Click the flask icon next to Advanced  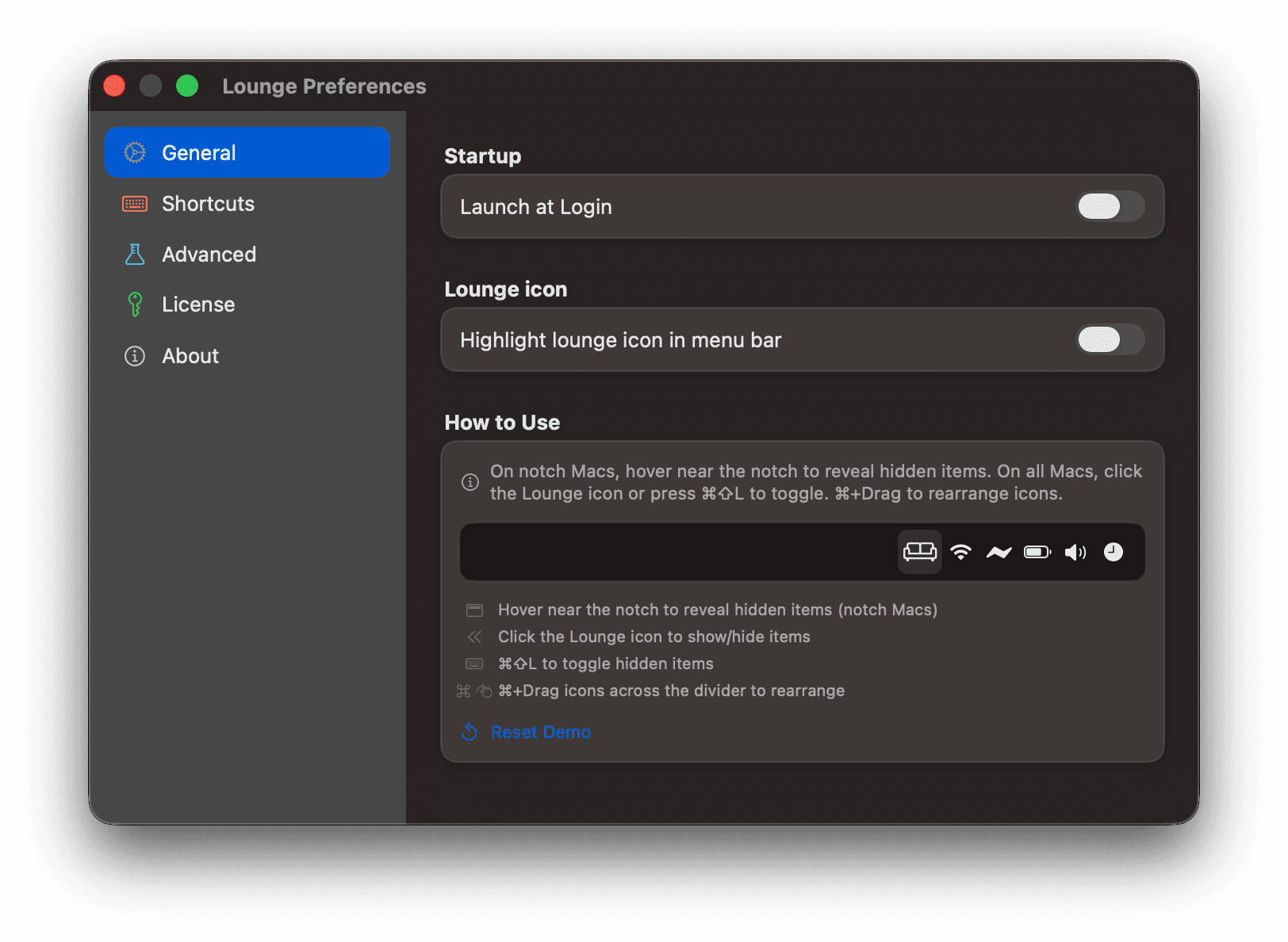[x=135, y=255]
